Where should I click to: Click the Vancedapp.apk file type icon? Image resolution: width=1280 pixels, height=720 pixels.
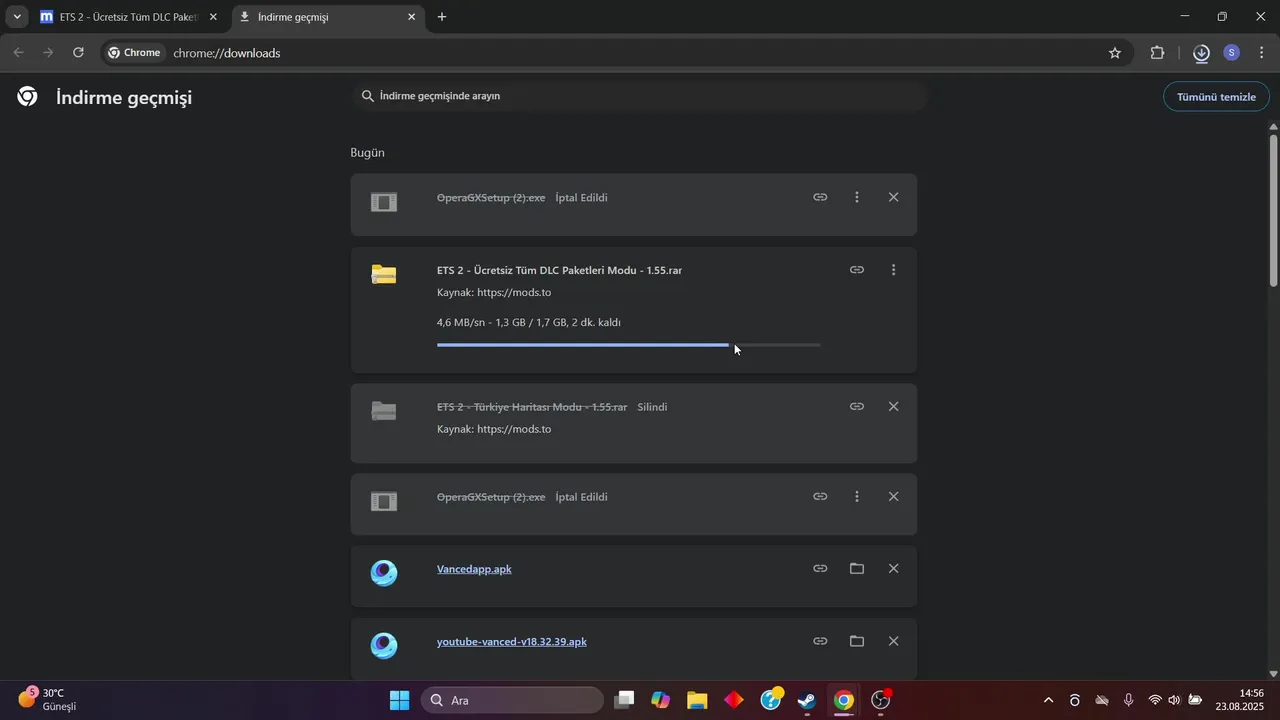[384, 573]
